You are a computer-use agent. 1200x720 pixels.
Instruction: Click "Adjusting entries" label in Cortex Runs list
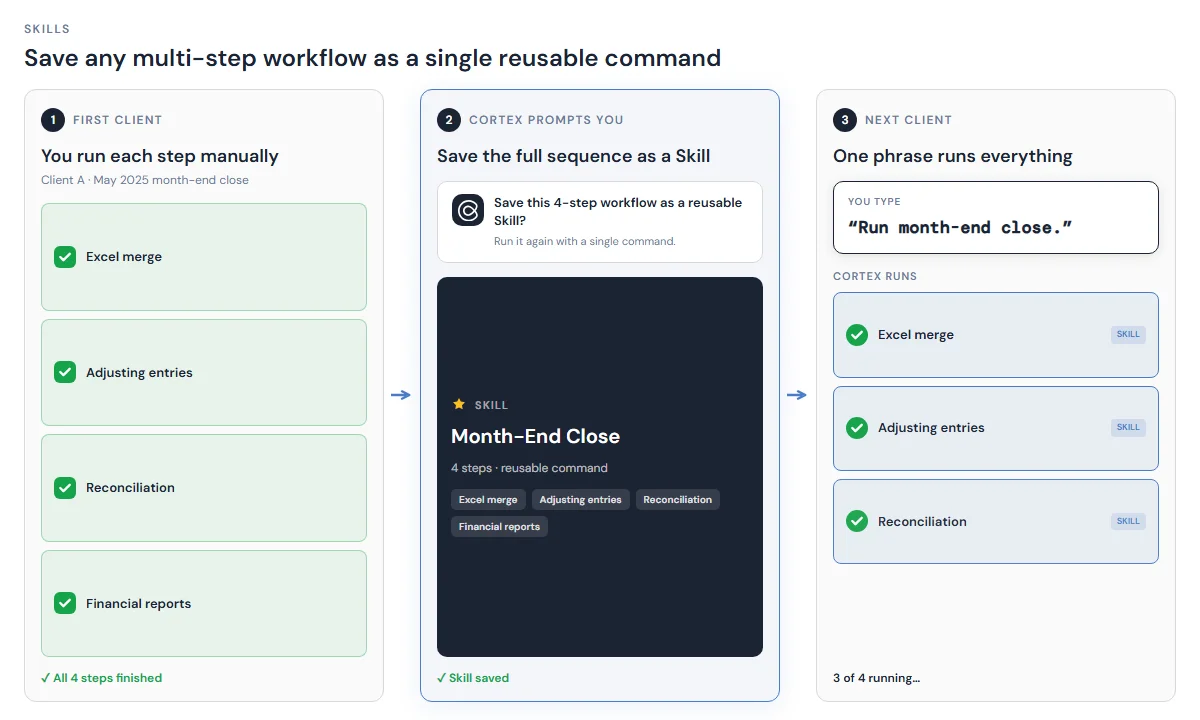pos(931,428)
